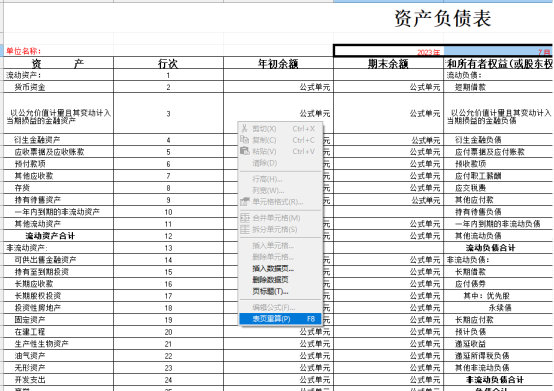
Task: Click the split cells icon beside 拆分单元格(S)
Action: 245,229
